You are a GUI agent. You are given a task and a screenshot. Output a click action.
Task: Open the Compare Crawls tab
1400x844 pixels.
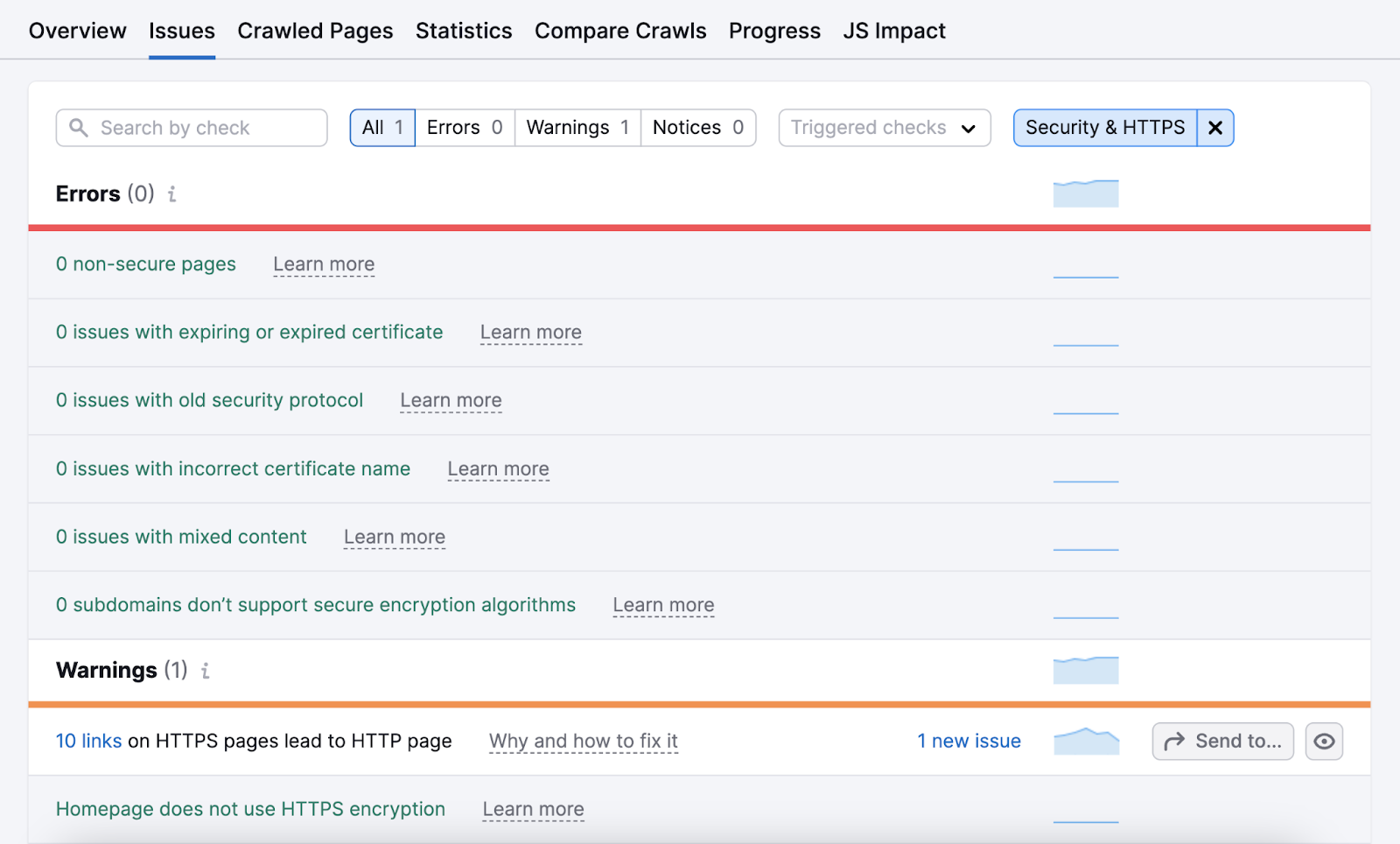coord(620,31)
